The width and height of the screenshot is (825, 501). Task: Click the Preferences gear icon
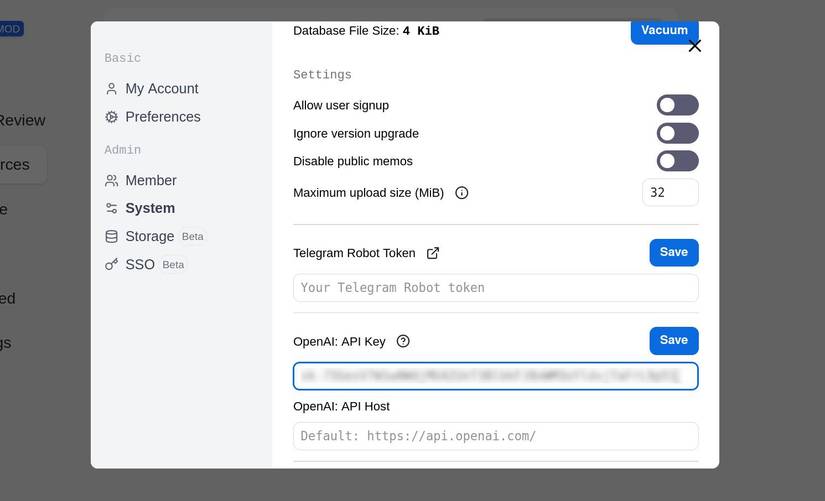pos(112,117)
